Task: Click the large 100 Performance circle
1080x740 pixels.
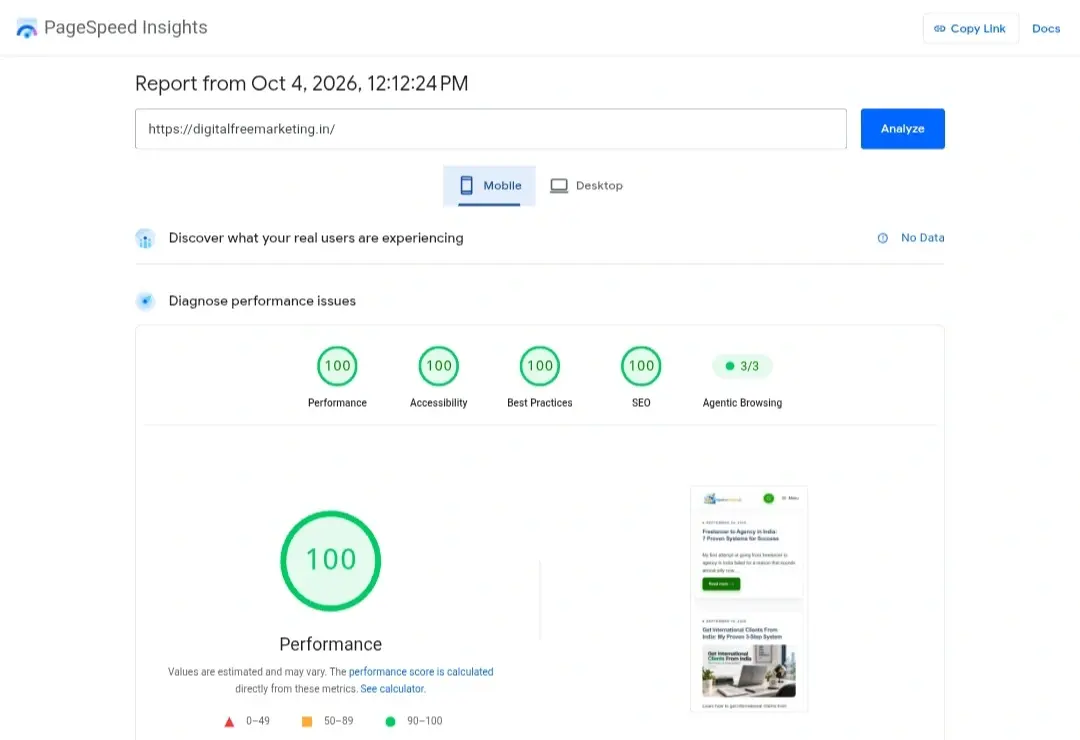Action: (x=331, y=561)
